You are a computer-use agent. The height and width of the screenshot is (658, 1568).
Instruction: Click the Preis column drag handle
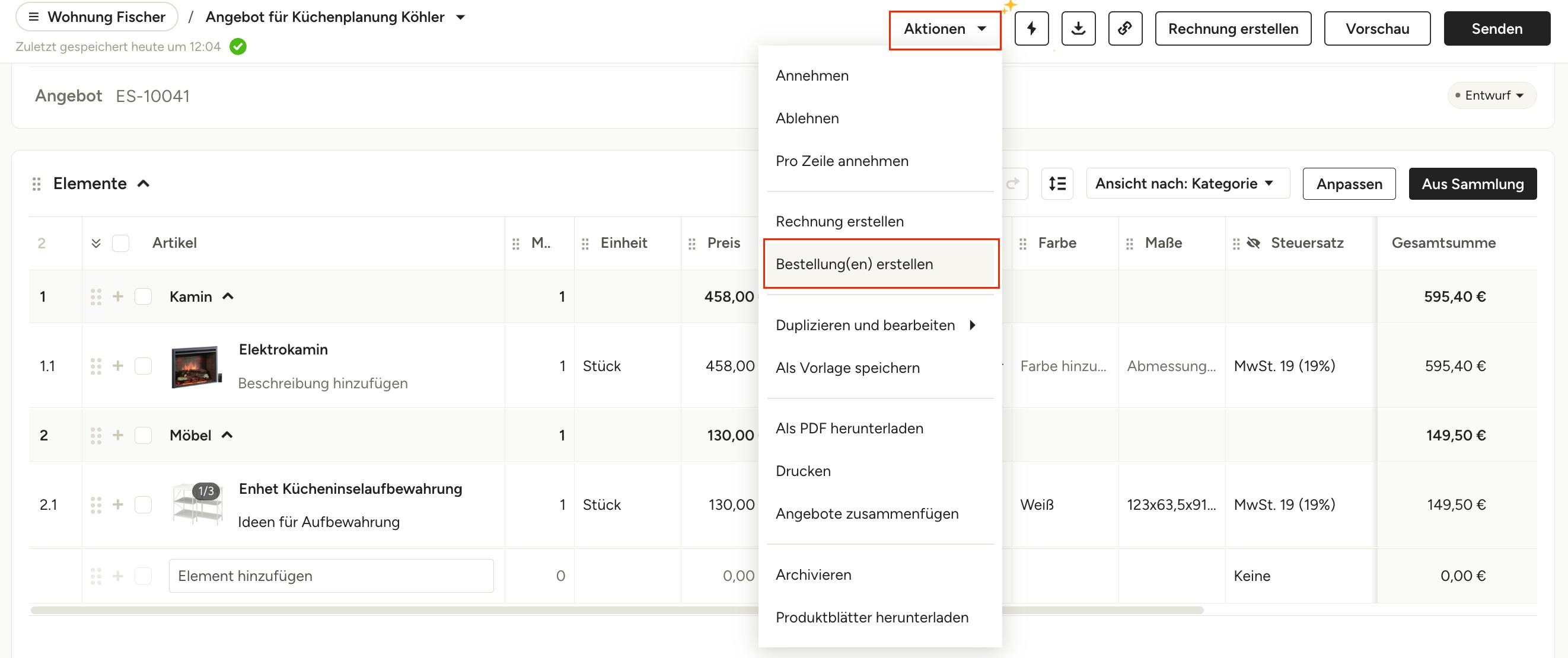tap(691, 244)
